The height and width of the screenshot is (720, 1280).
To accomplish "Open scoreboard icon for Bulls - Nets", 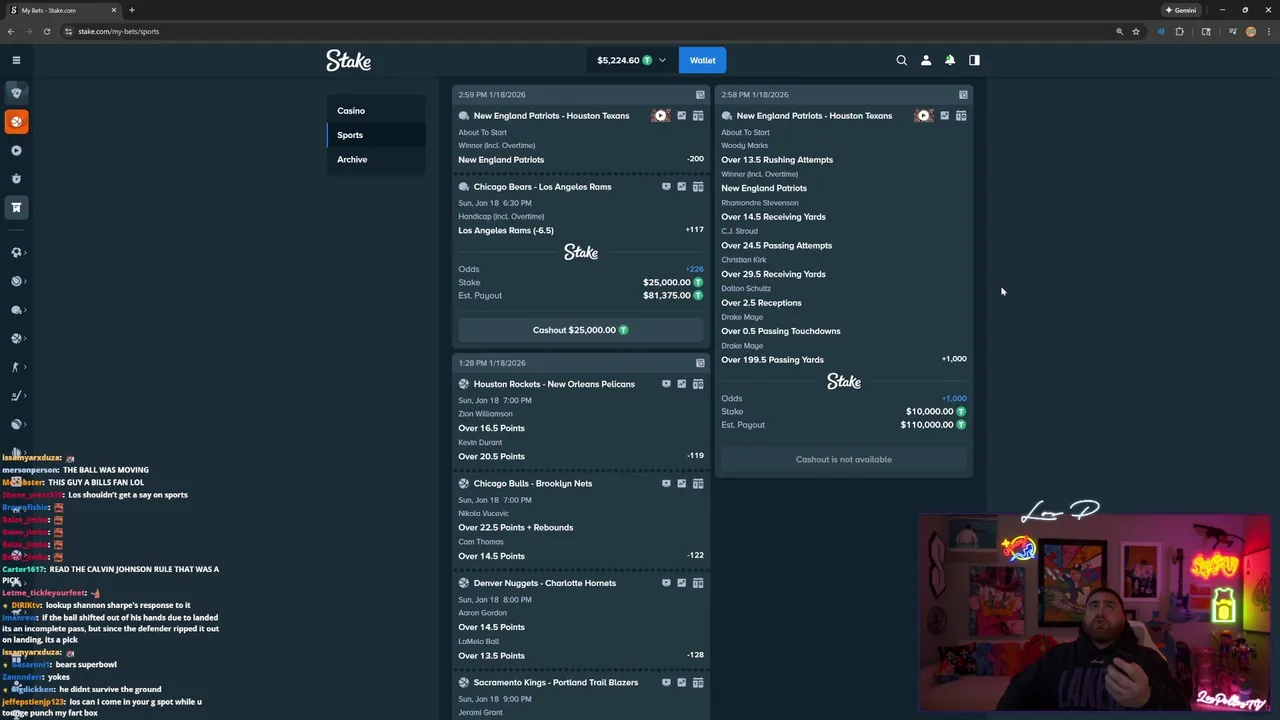I will [x=698, y=484].
